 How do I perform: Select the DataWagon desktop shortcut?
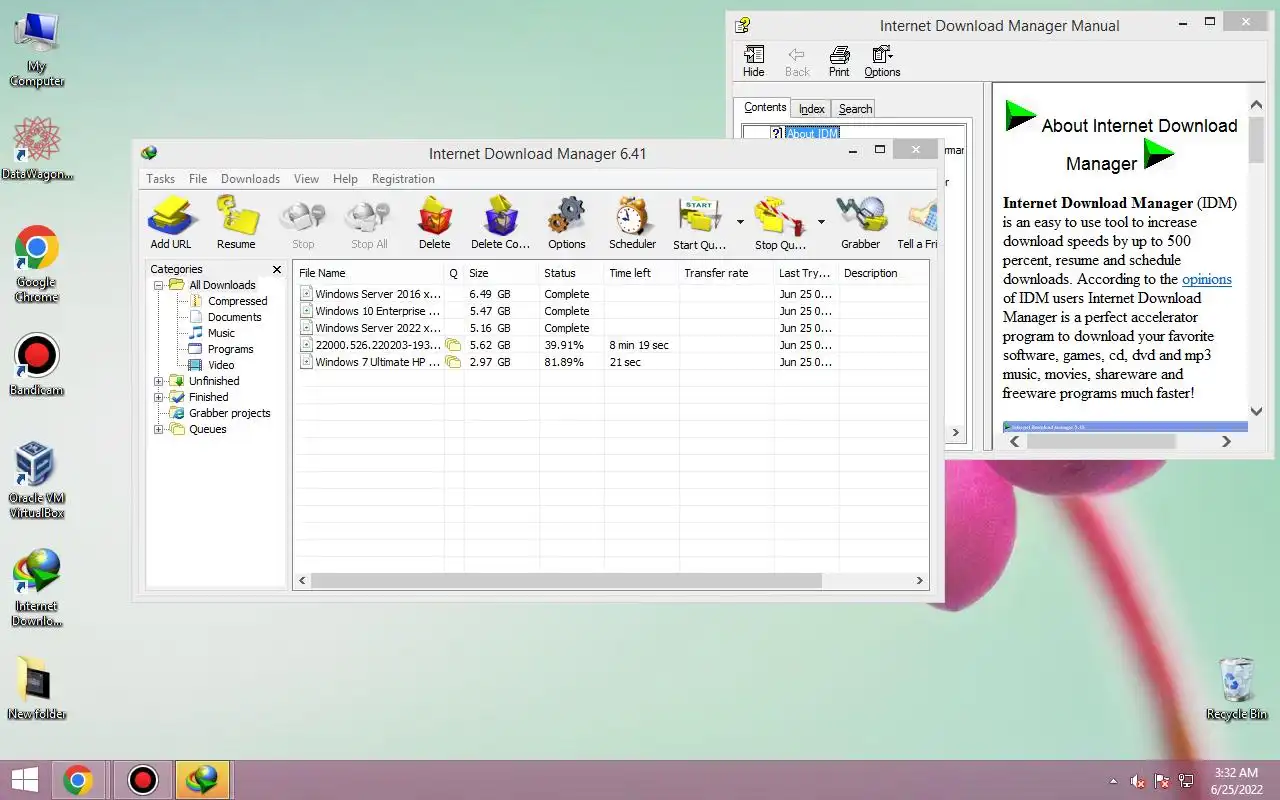point(37,148)
